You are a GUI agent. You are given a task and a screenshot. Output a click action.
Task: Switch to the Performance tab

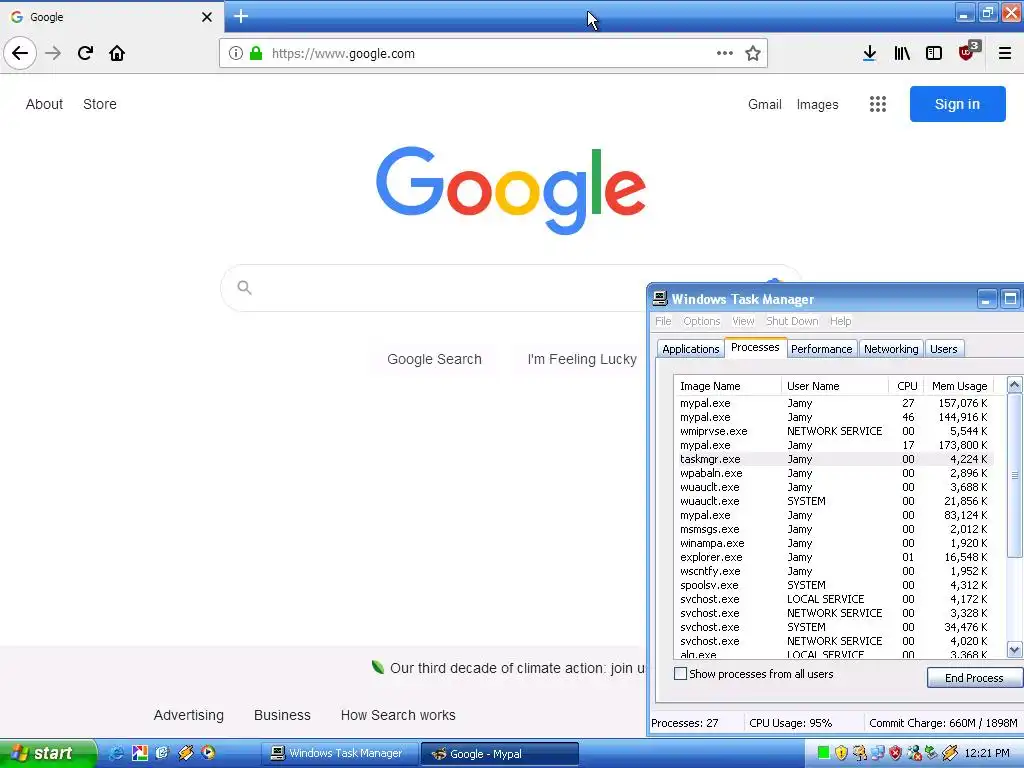click(821, 349)
